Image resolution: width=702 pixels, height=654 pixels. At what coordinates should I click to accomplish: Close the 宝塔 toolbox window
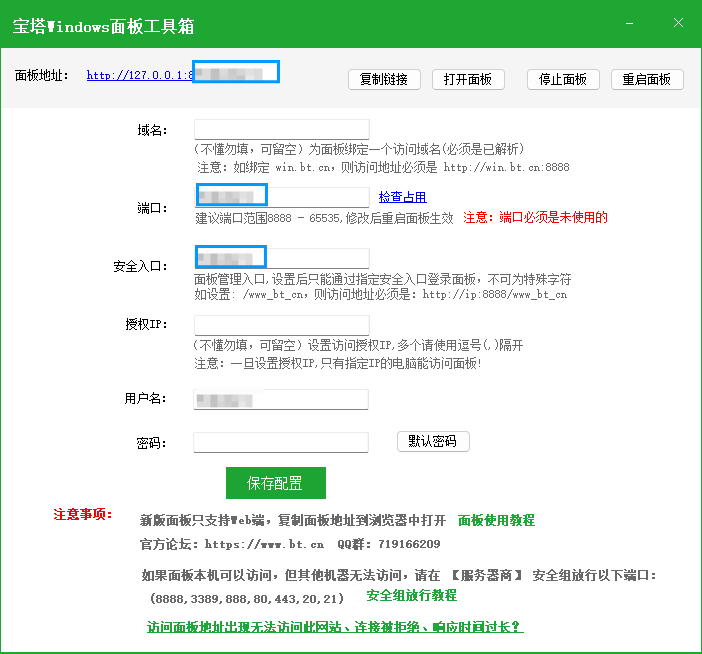click(678, 23)
